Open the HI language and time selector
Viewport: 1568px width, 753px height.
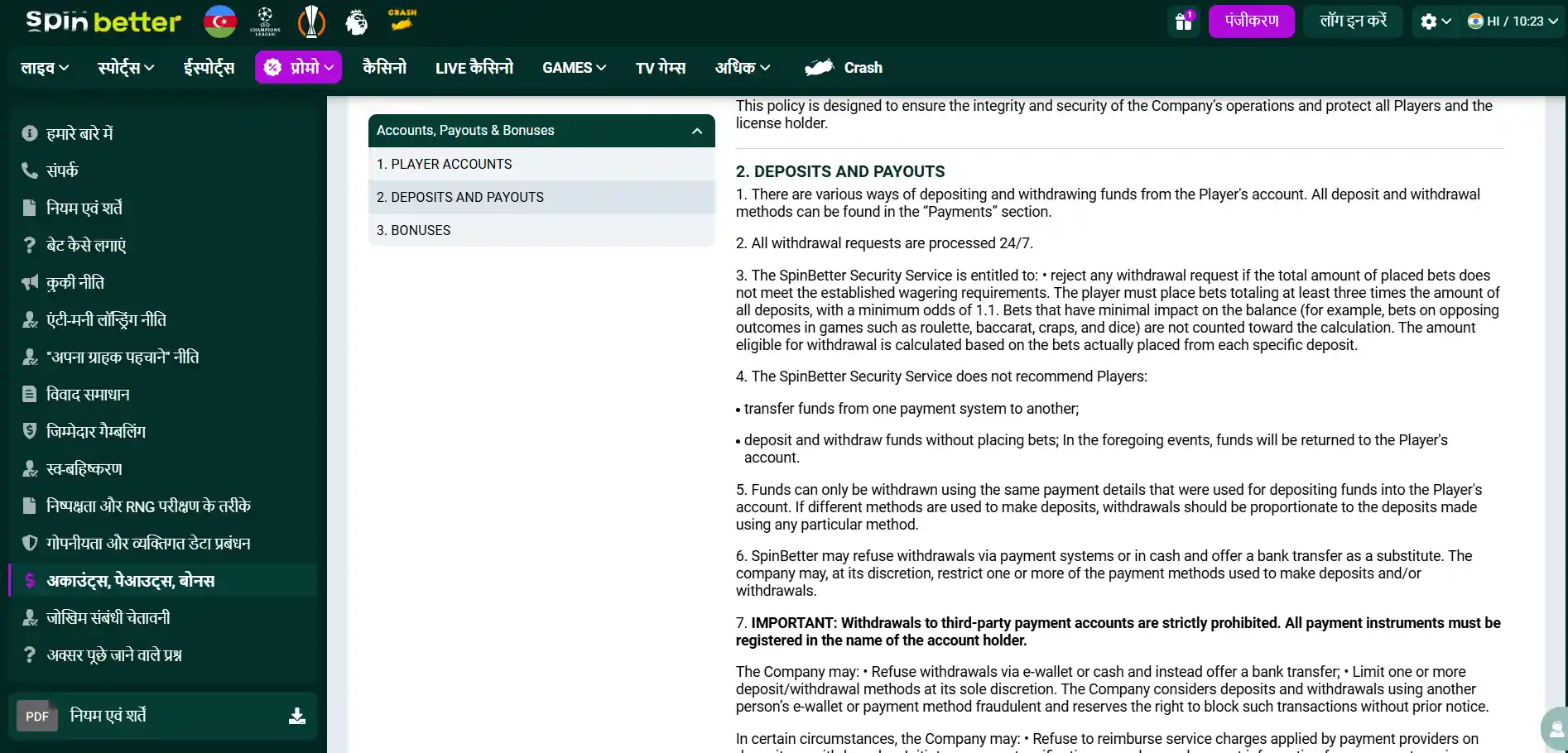(1512, 22)
